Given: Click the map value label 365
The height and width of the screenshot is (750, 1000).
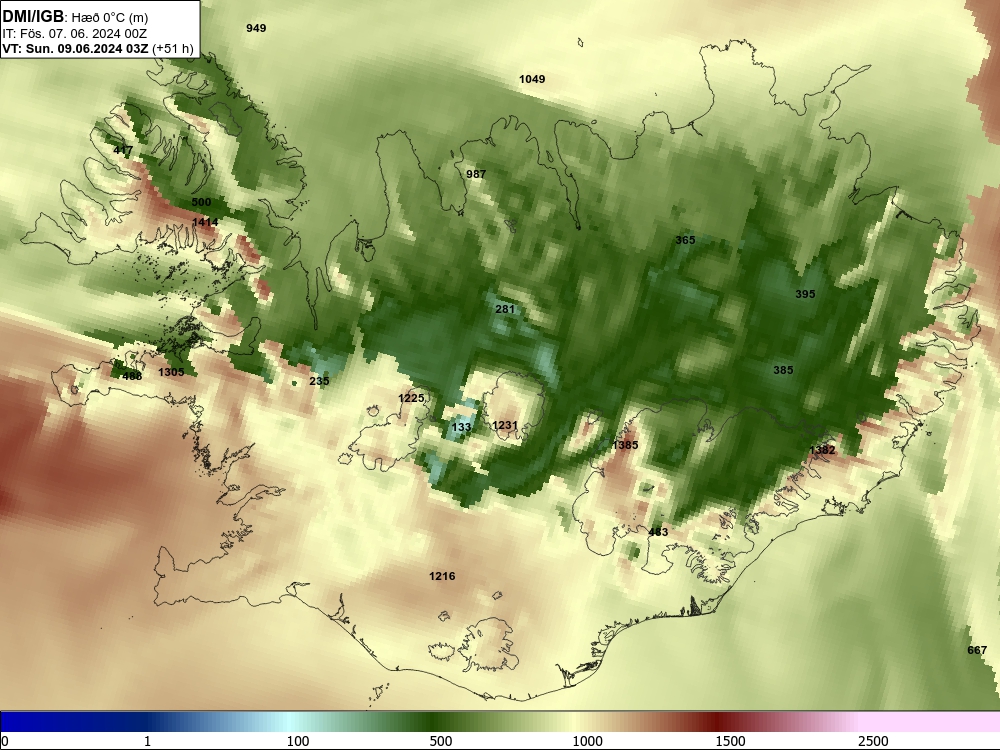Looking at the screenshot, I should 685,240.
